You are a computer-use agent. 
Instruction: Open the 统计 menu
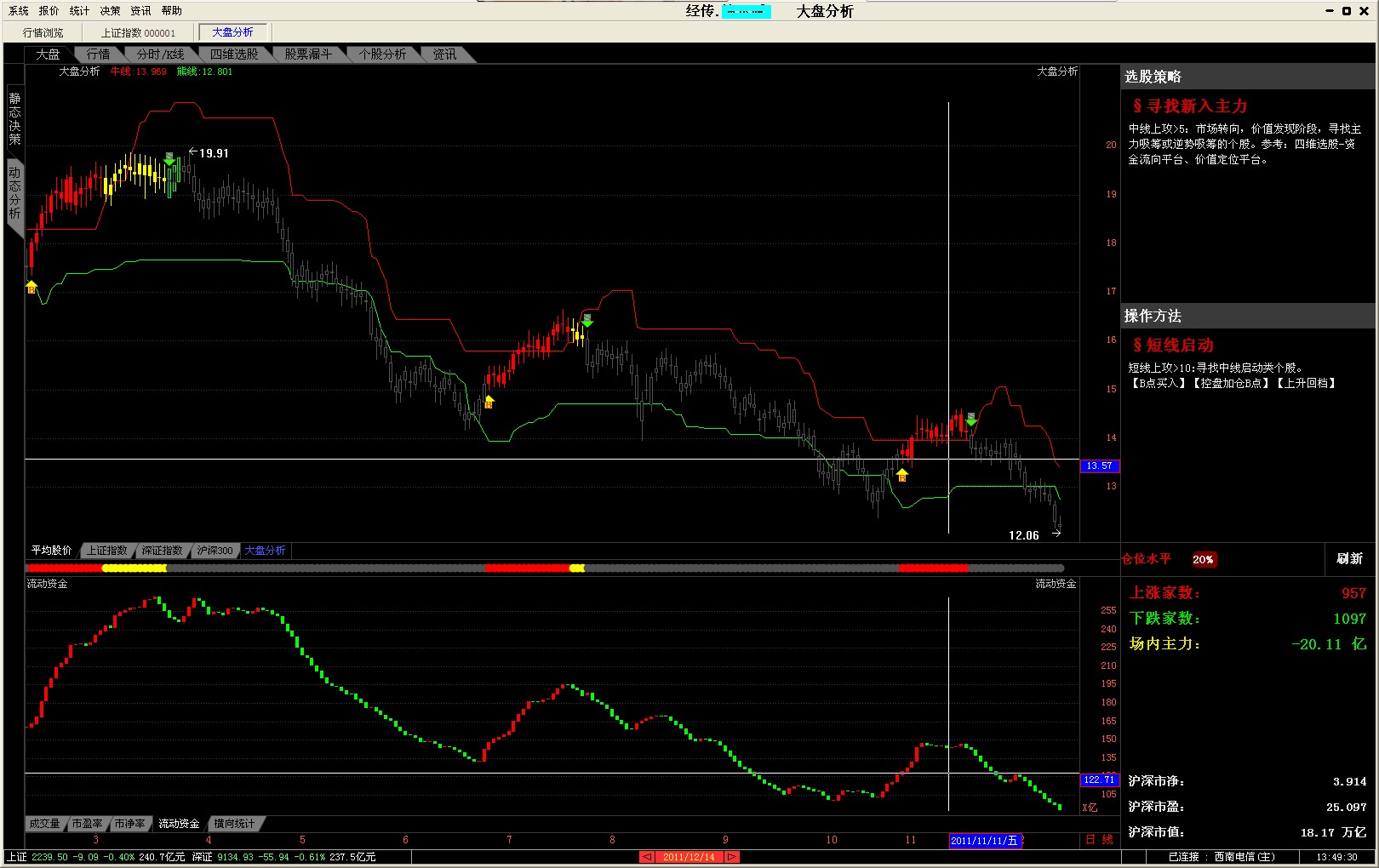click(80, 11)
